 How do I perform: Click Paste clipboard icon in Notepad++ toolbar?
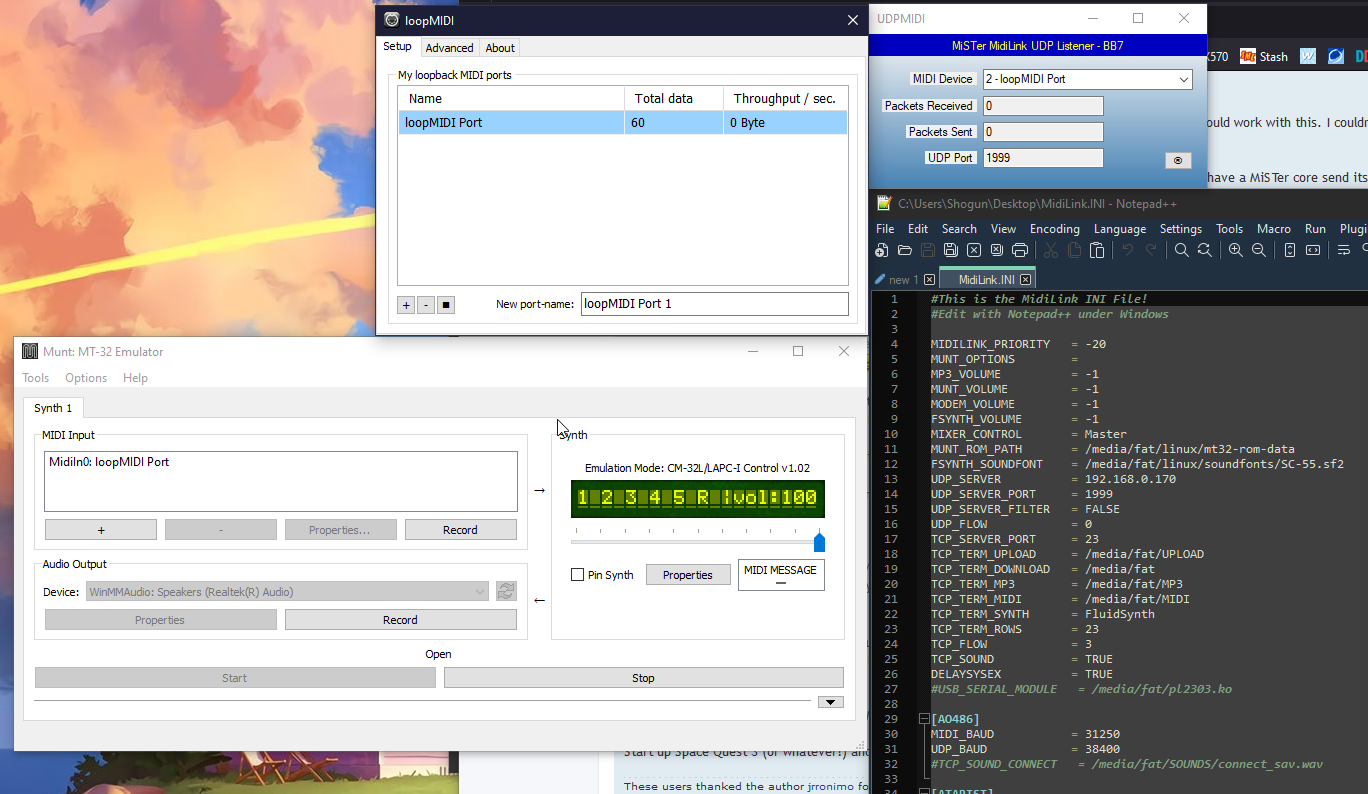pos(1097,250)
